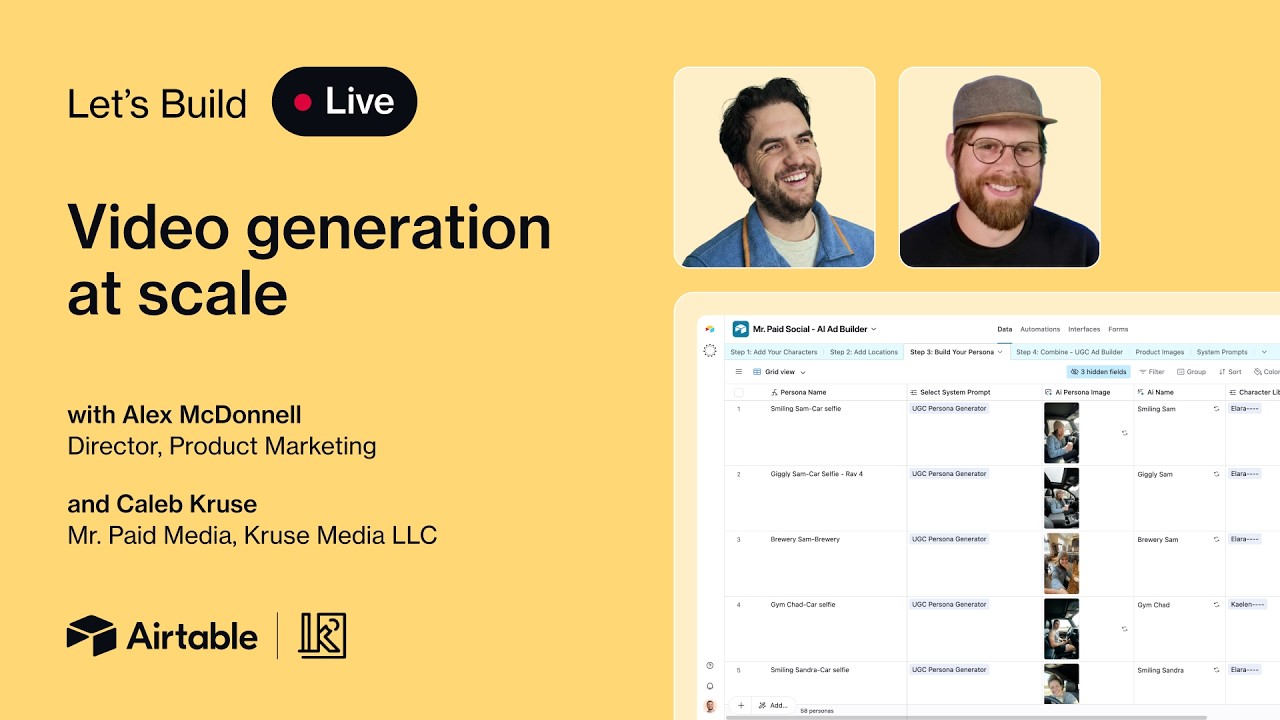The height and width of the screenshot is (720, 1280).
Task: Regenerate AI image for Smiling Sam-Car selfie
Action: (1125, 433)
